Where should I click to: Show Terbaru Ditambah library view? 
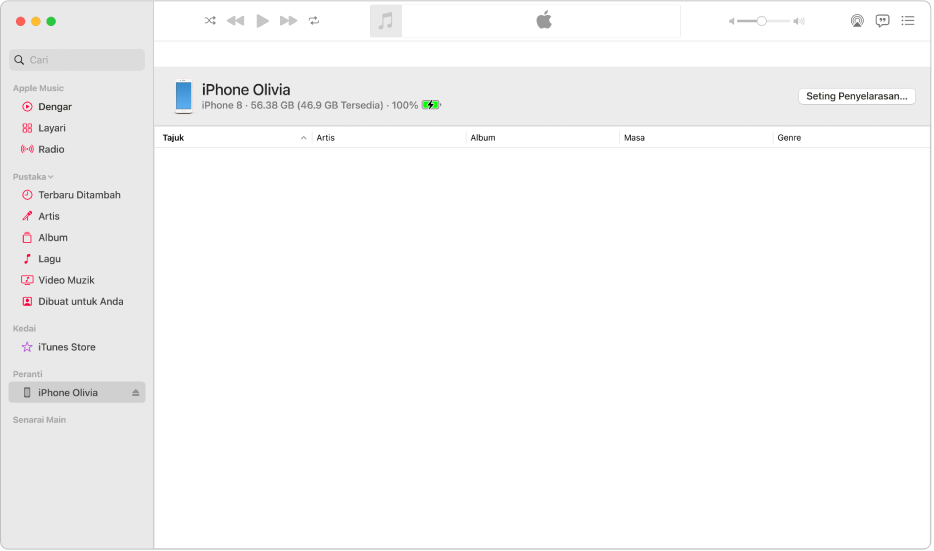click(x=77, y=195)
